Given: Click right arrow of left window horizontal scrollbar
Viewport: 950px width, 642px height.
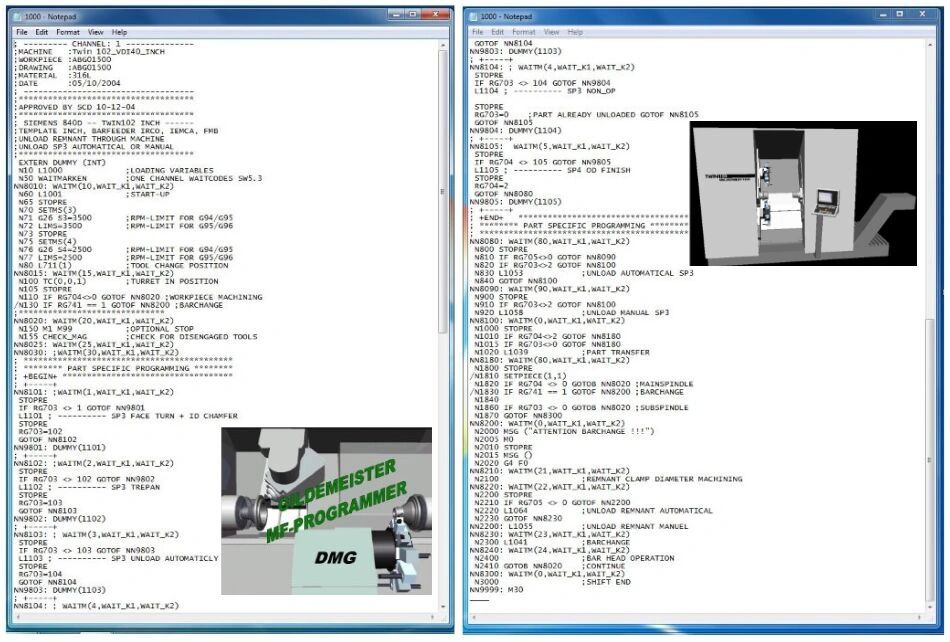Looking at the screenshot, I should point(433,617).
